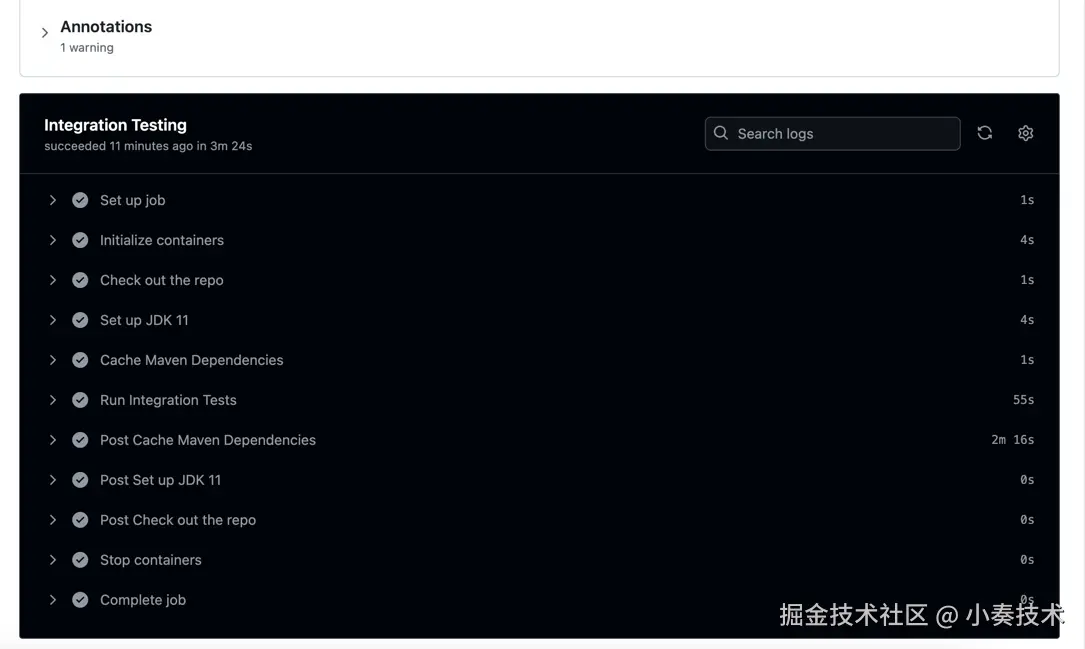Click the 'Post Check out the repo' label
Screen dimensions: 1085x649
click(x=178, y=520)
